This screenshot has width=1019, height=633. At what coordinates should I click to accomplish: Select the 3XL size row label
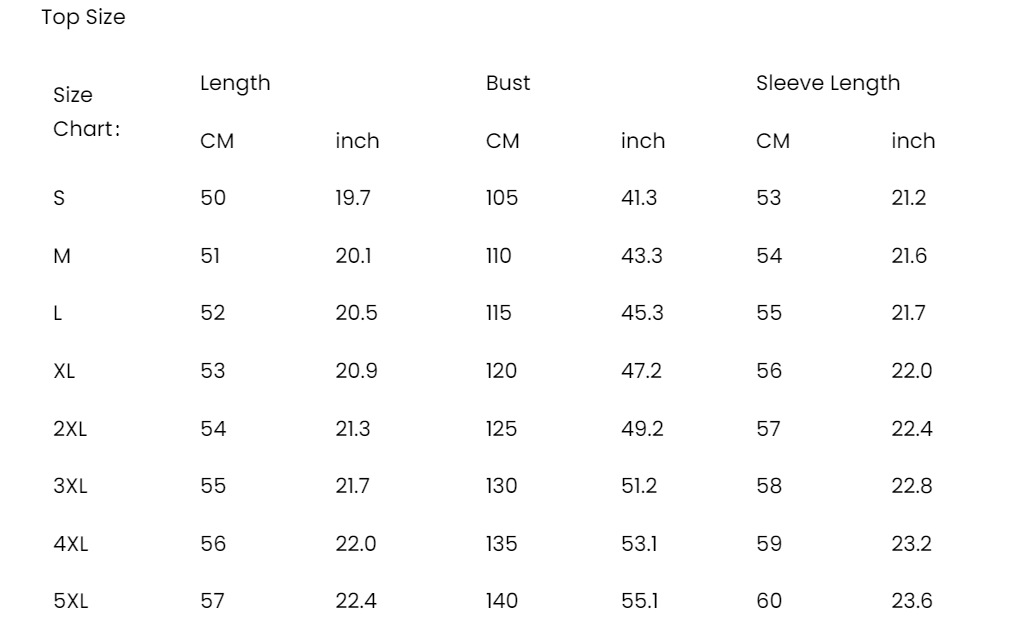click(x=70, y=487)
